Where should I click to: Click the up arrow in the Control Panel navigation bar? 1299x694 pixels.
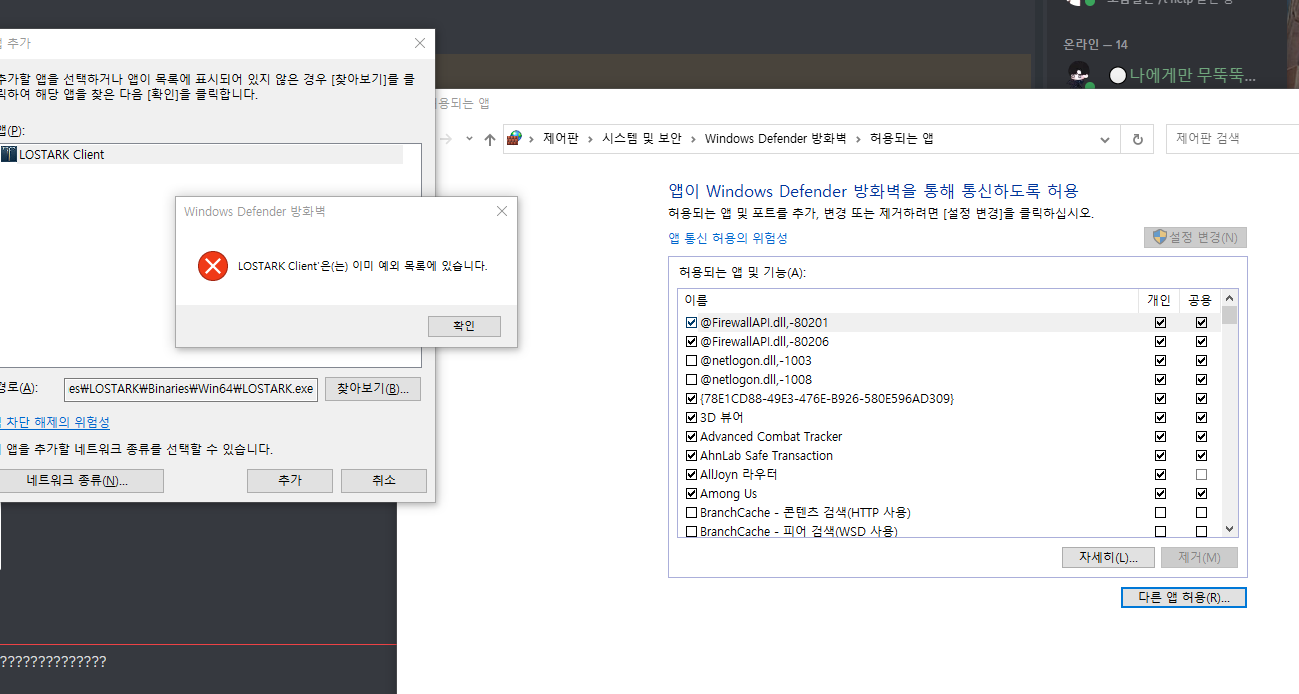(x=489, y=140)
